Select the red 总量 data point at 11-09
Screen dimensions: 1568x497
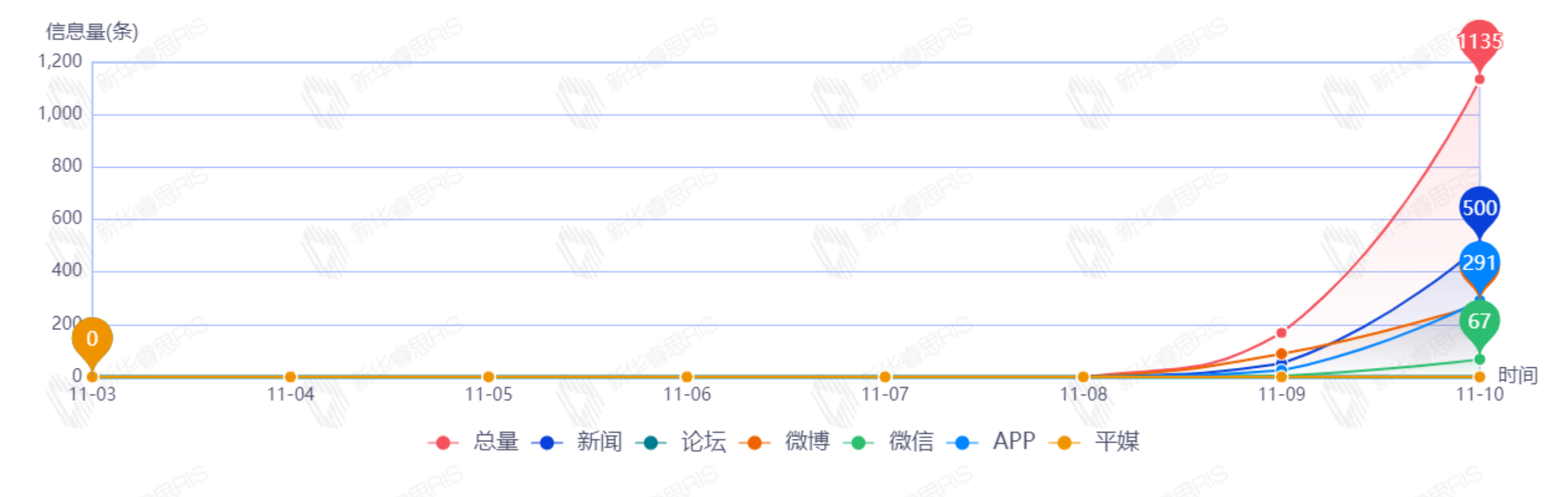(1281, 332)
